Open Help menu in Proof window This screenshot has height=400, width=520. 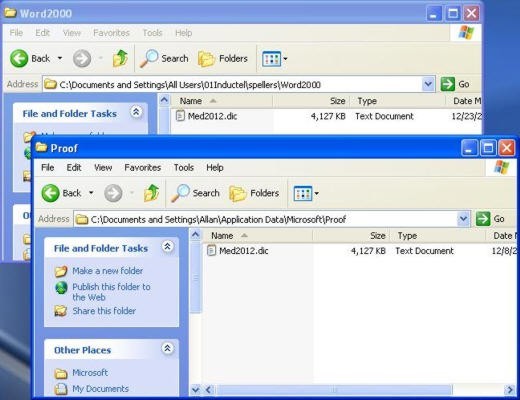click(x=215, y=167)
